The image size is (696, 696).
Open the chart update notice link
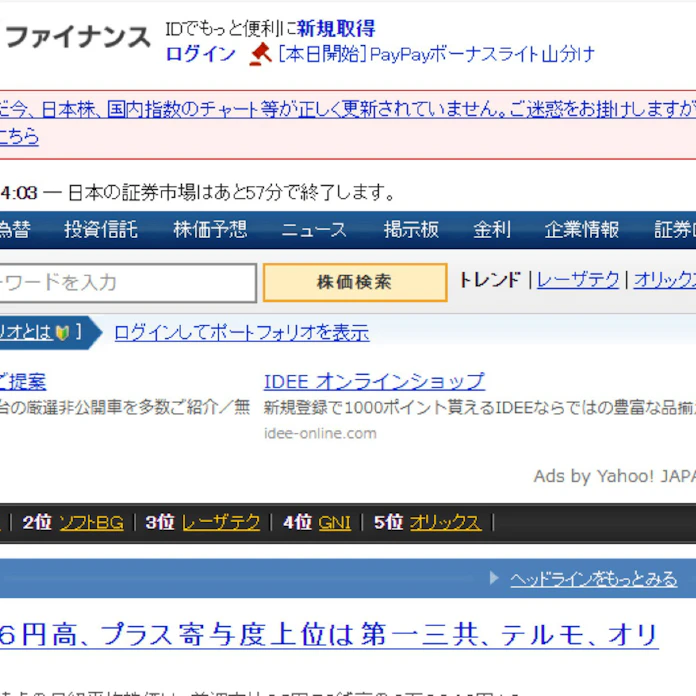point(348,109)
